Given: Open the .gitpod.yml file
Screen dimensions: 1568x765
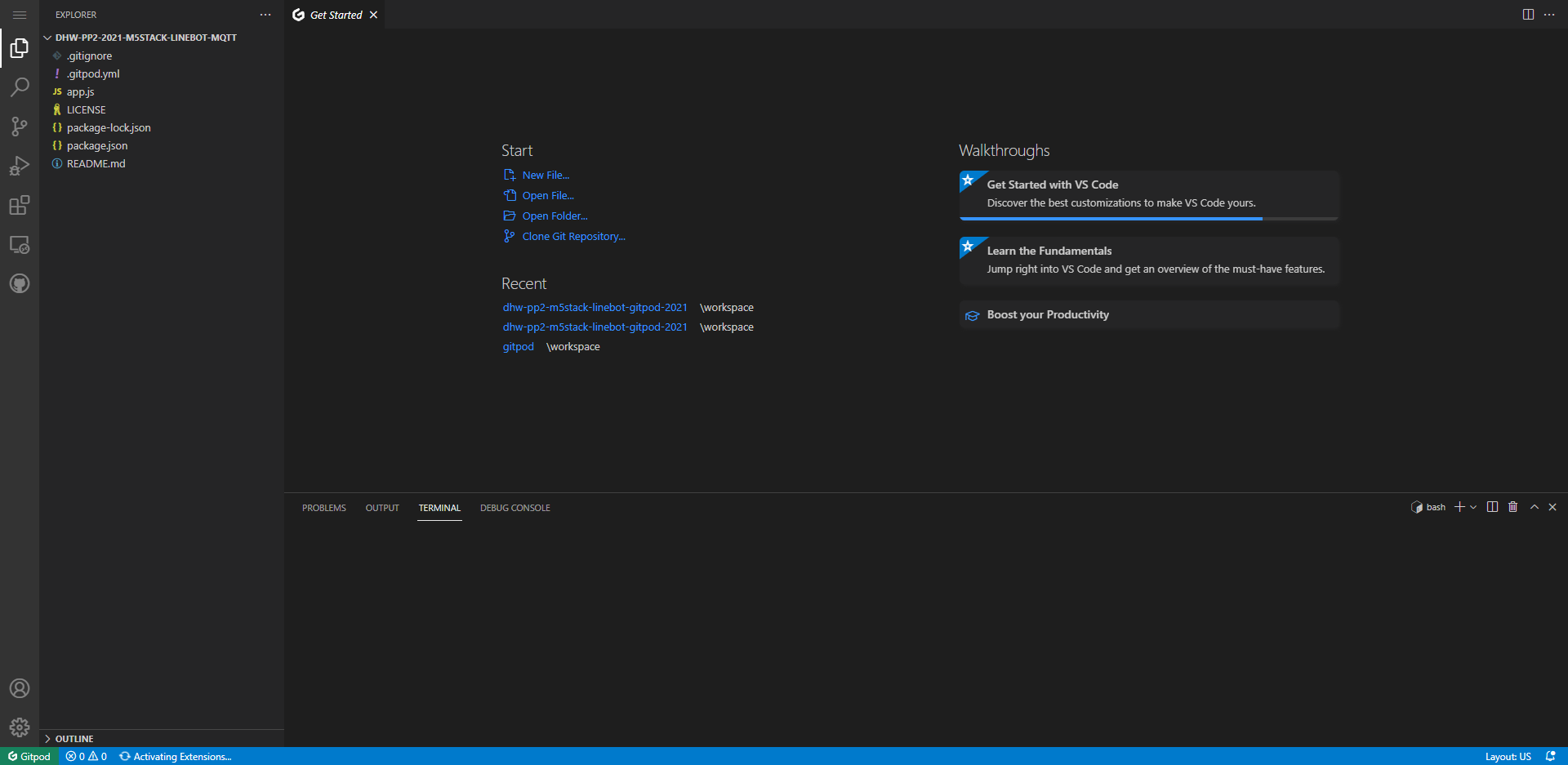Looking at the screenshot, I should click(x=162, y=73).
